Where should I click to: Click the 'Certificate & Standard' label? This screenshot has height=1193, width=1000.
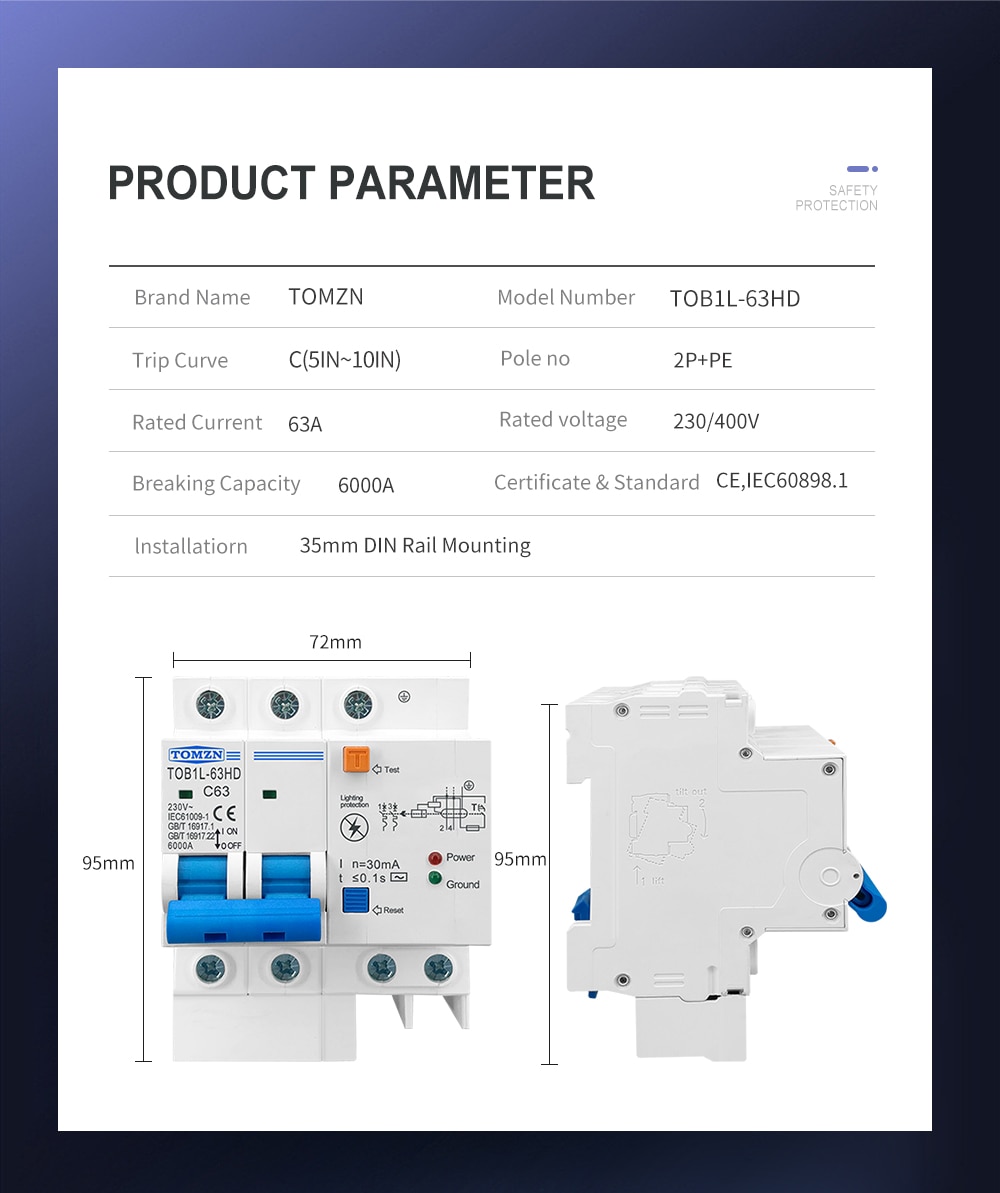pyautogui.click(x=597, y=482)
